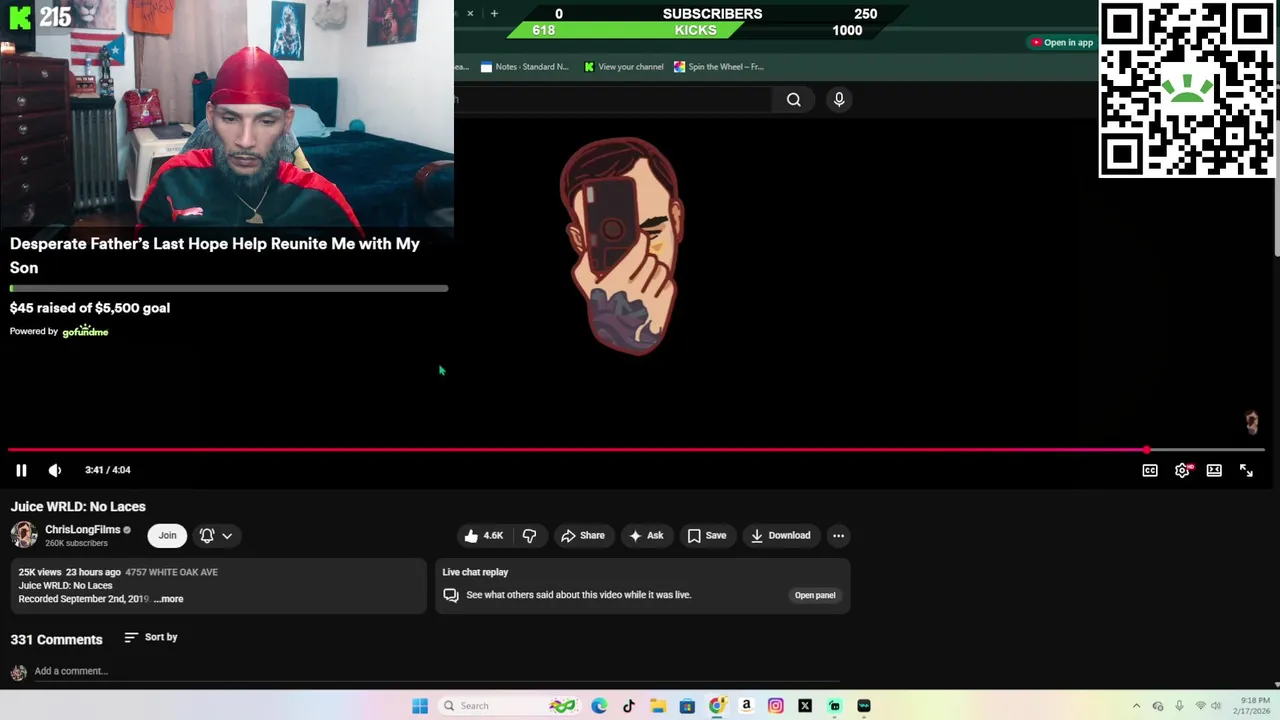Dislike the video
The image size is (1280, 720).
point(529,536)
